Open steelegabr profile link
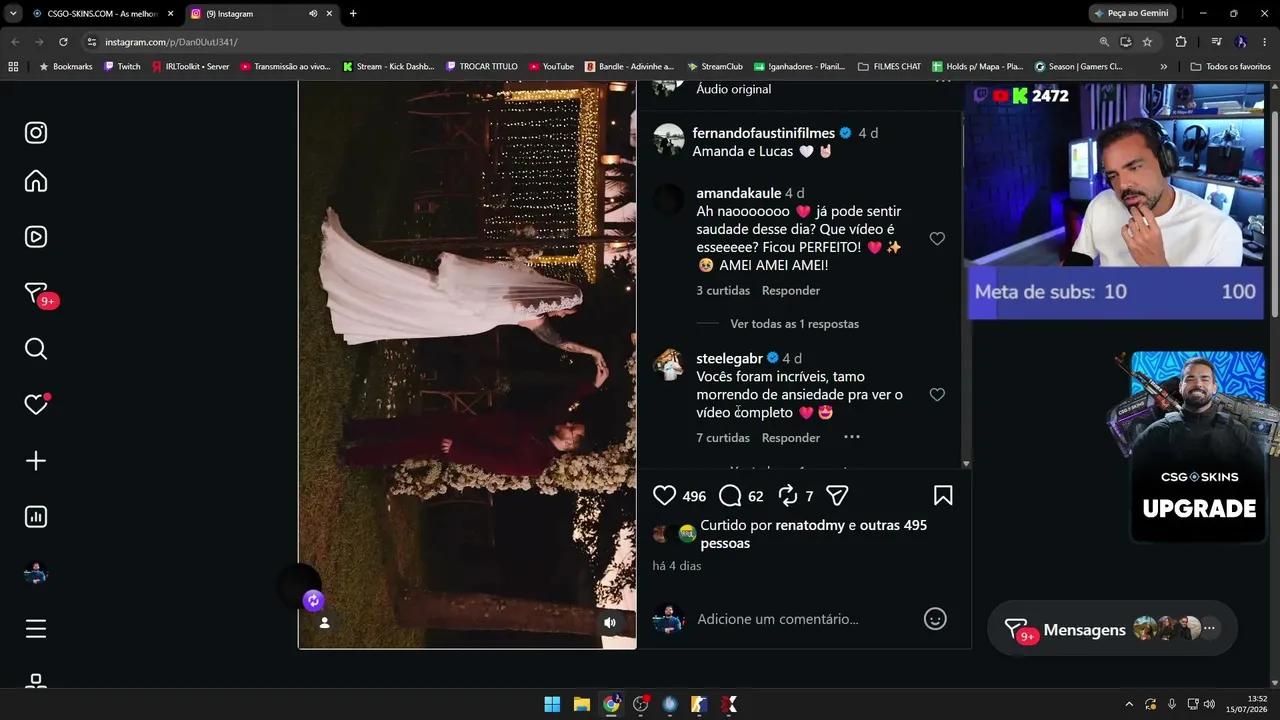This screenshot has width=1280, height=720. point(730,358)
